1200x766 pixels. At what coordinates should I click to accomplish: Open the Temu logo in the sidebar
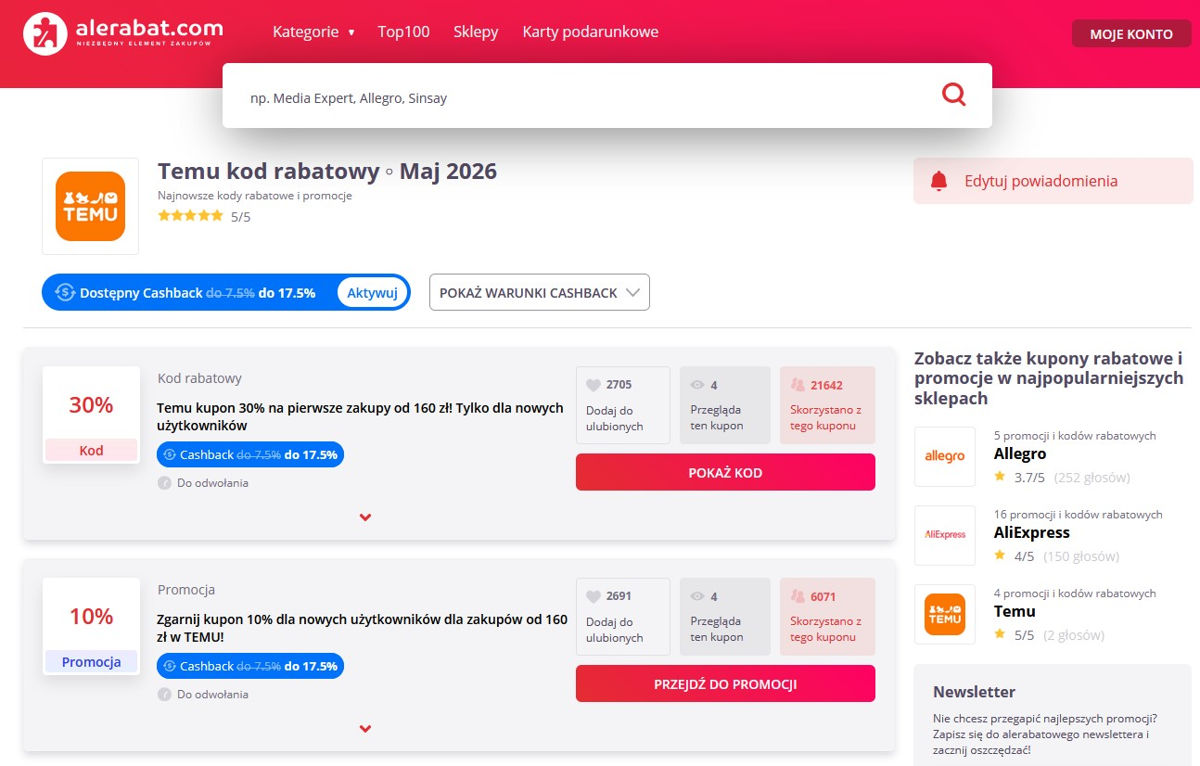click(945, 614)
